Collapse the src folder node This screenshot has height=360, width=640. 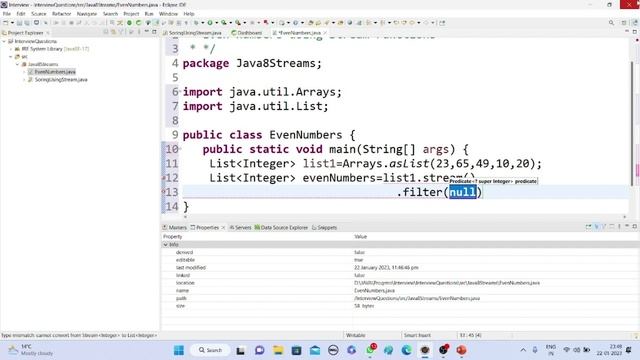coord(11,57)
